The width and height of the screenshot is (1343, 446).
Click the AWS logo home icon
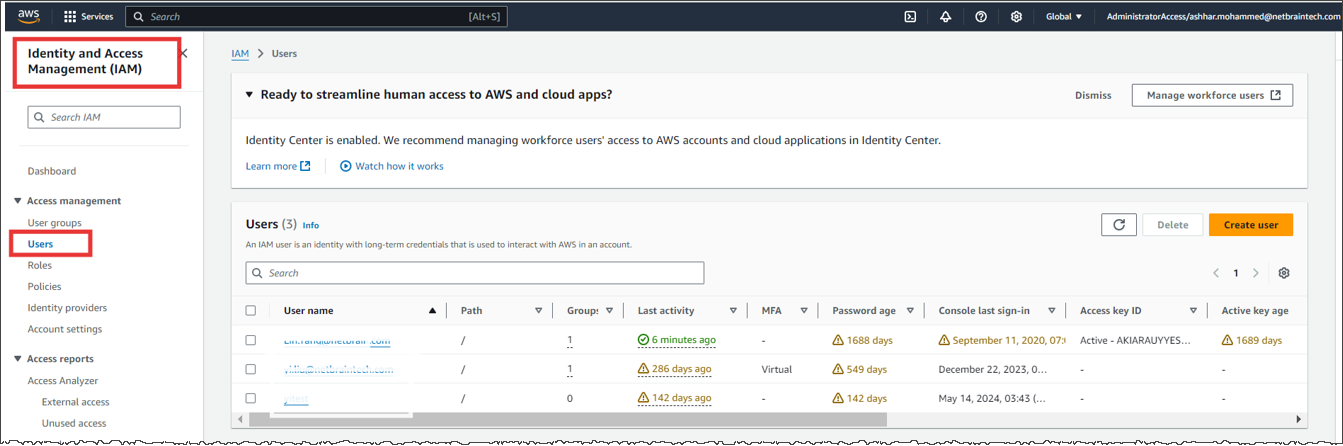[x=27, y=16]
